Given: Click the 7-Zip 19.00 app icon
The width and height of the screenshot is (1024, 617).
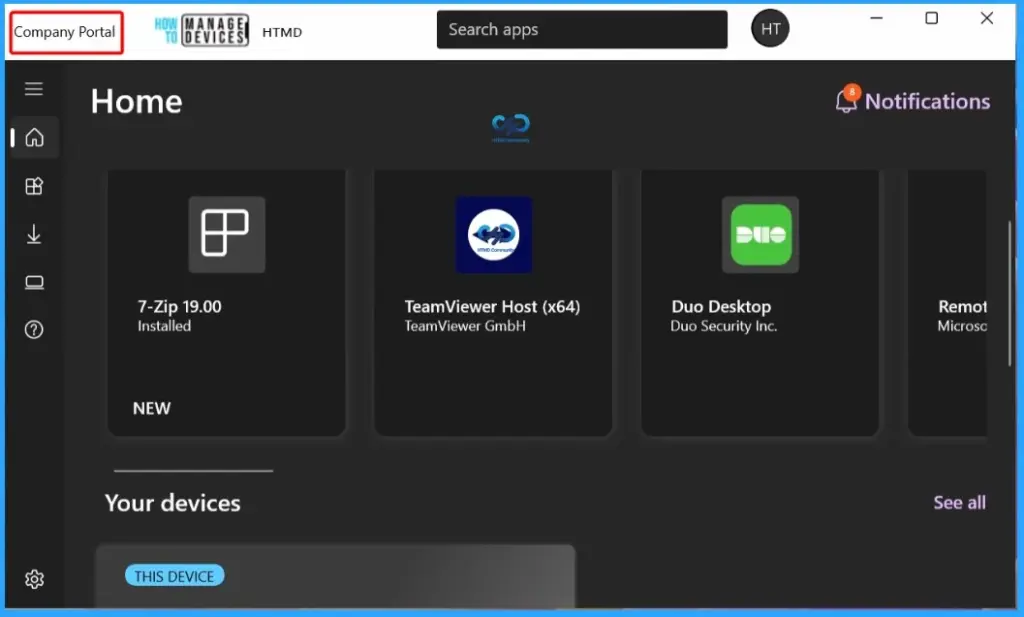Looking at the screenshot, I should [227, 234].
